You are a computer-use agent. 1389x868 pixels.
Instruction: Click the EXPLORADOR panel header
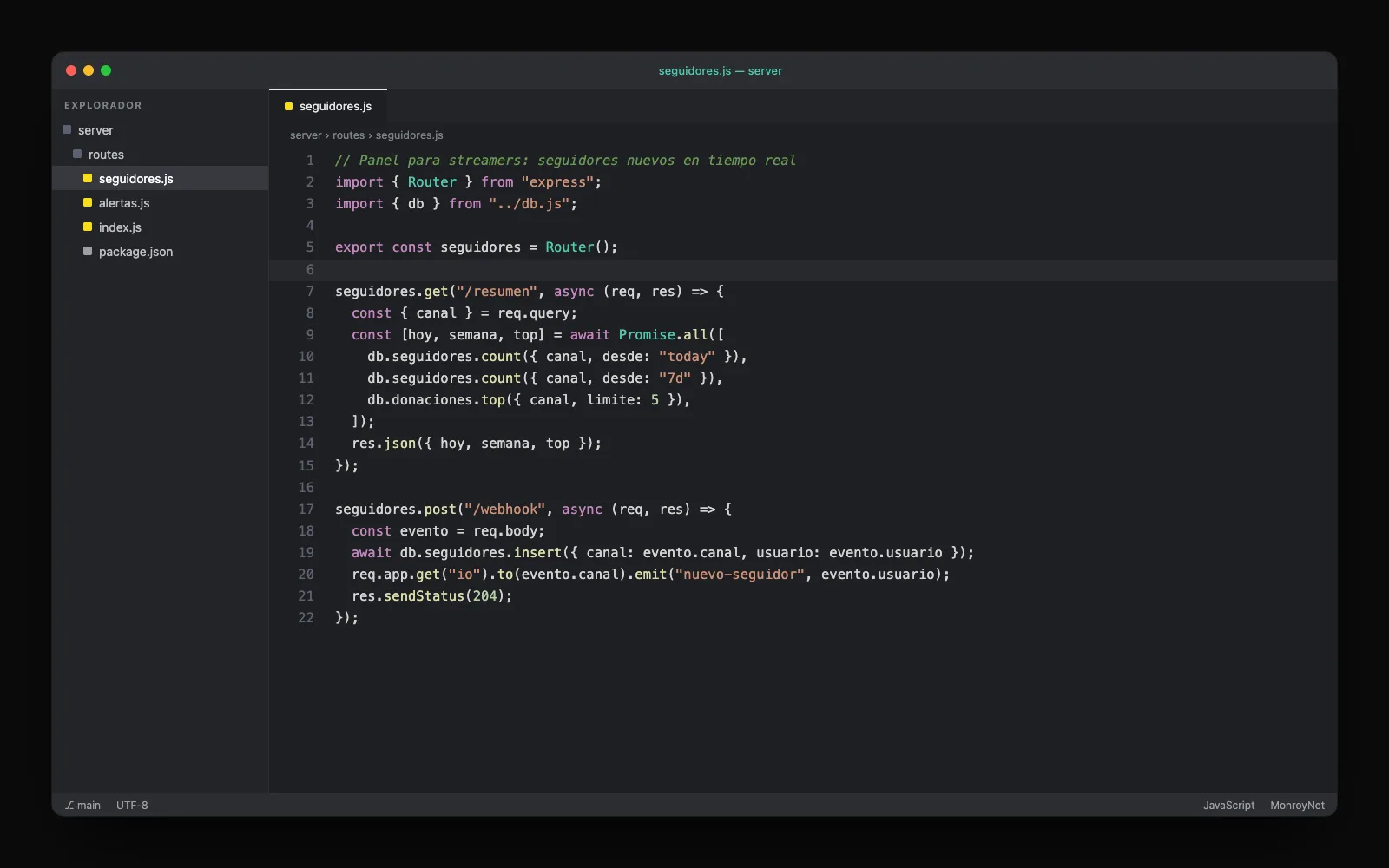click(102, 105)
